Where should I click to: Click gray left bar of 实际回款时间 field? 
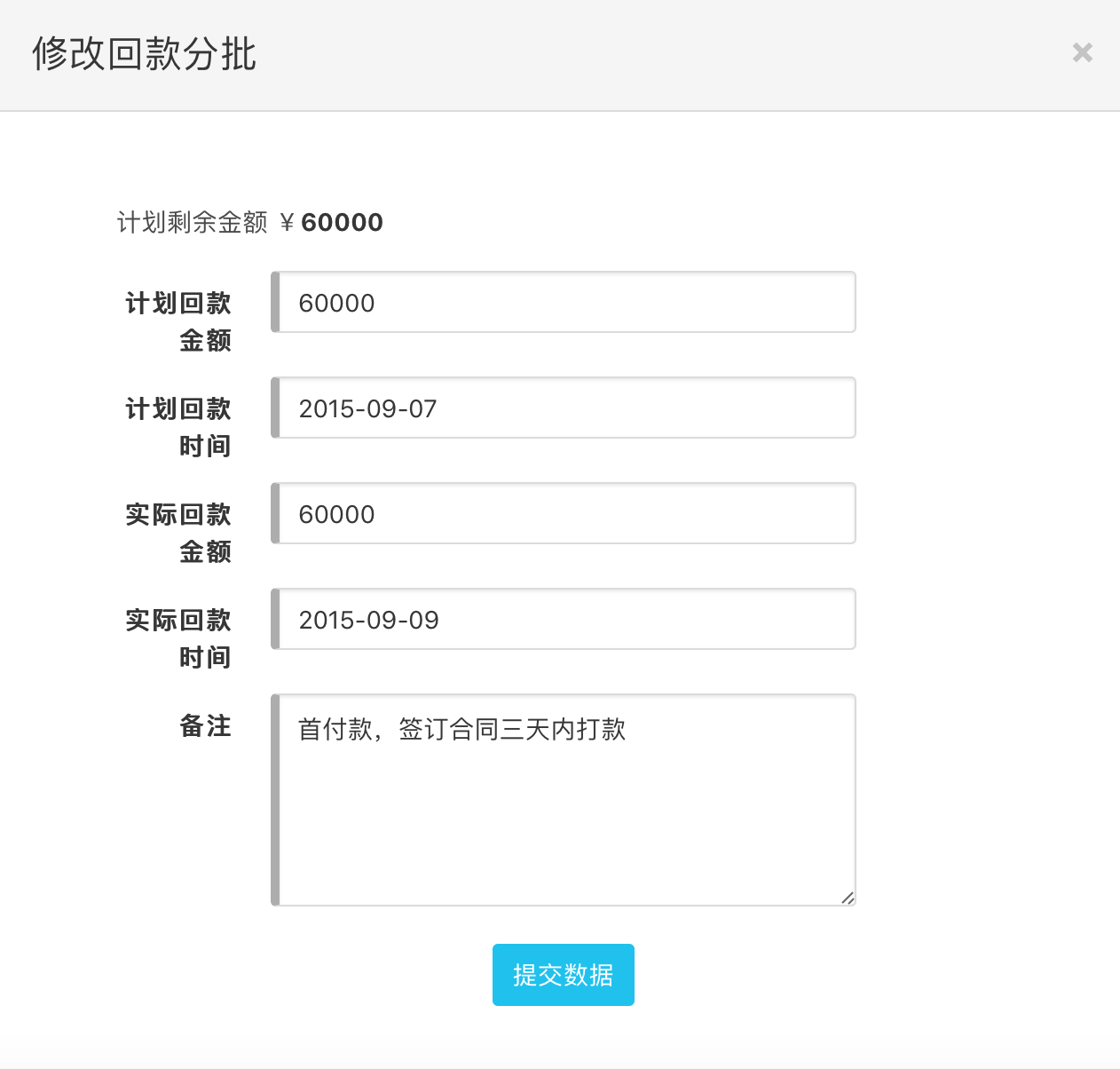[275, 620]
